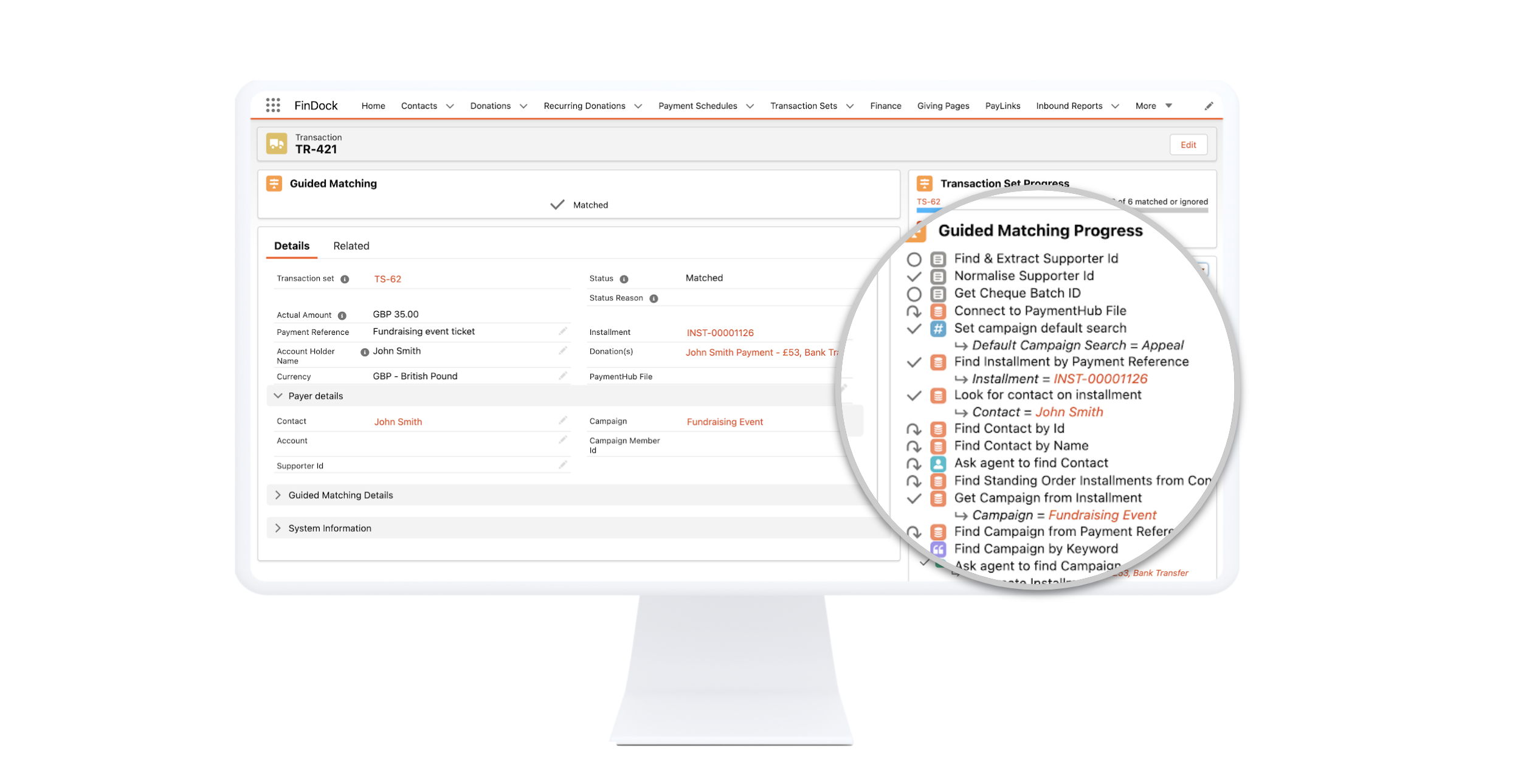Edit Account Holder Name via pencil icon
The image size is (1532, 784).
563,351
